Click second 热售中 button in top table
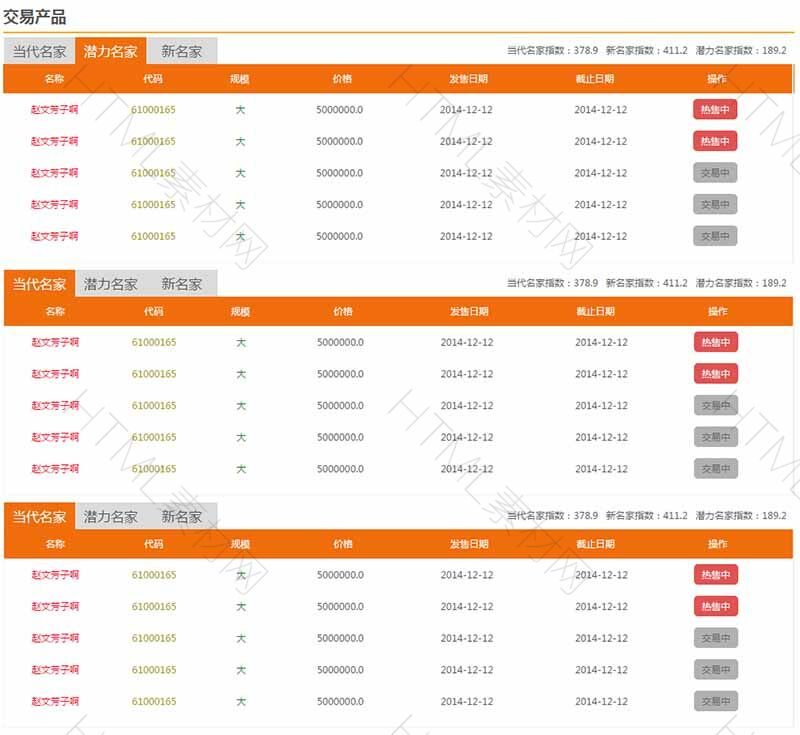Image resolution: width=800 pixels, height=735 pixels. click(715, 142)
